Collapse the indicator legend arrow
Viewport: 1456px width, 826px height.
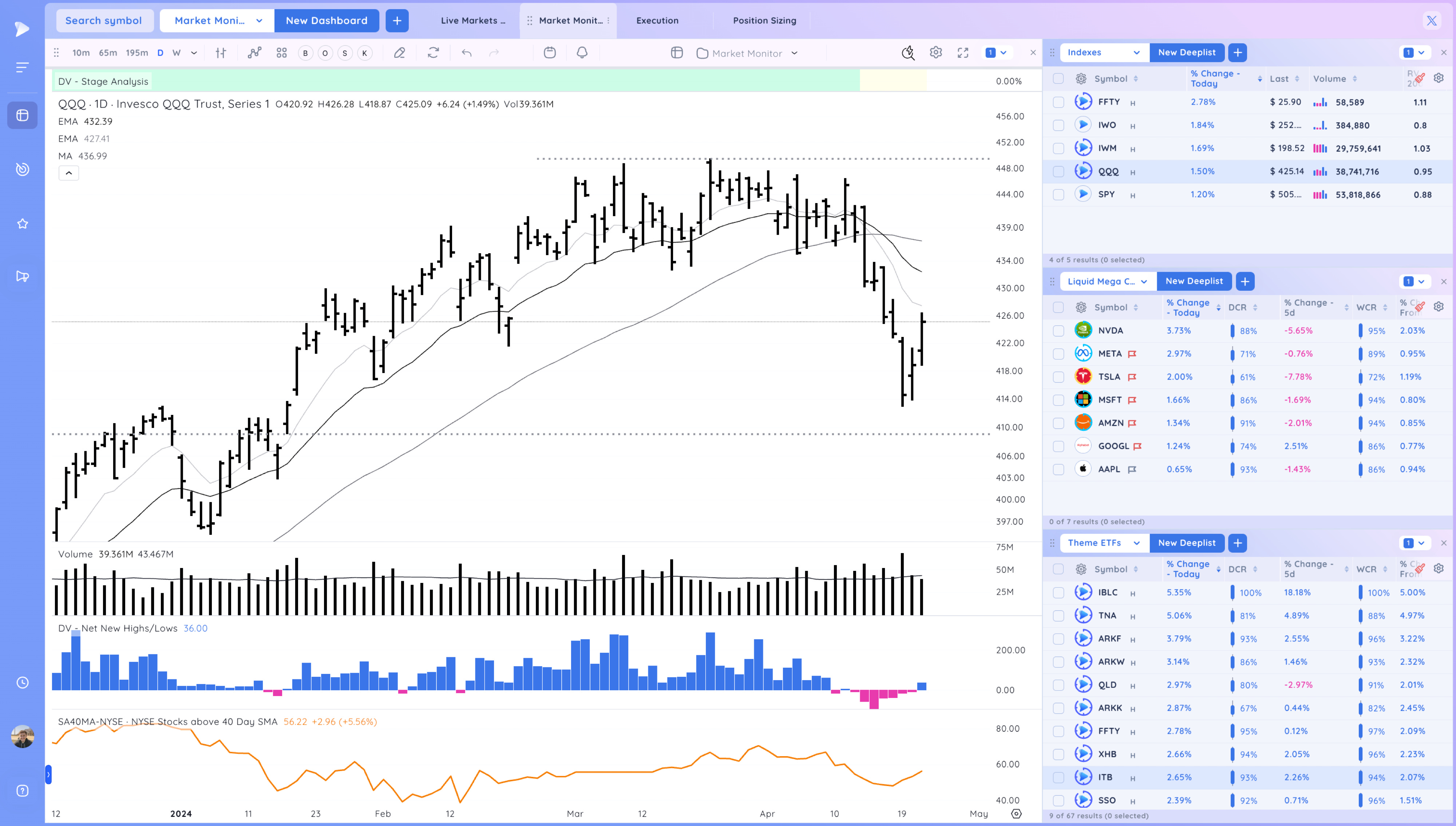coord(69,173)
